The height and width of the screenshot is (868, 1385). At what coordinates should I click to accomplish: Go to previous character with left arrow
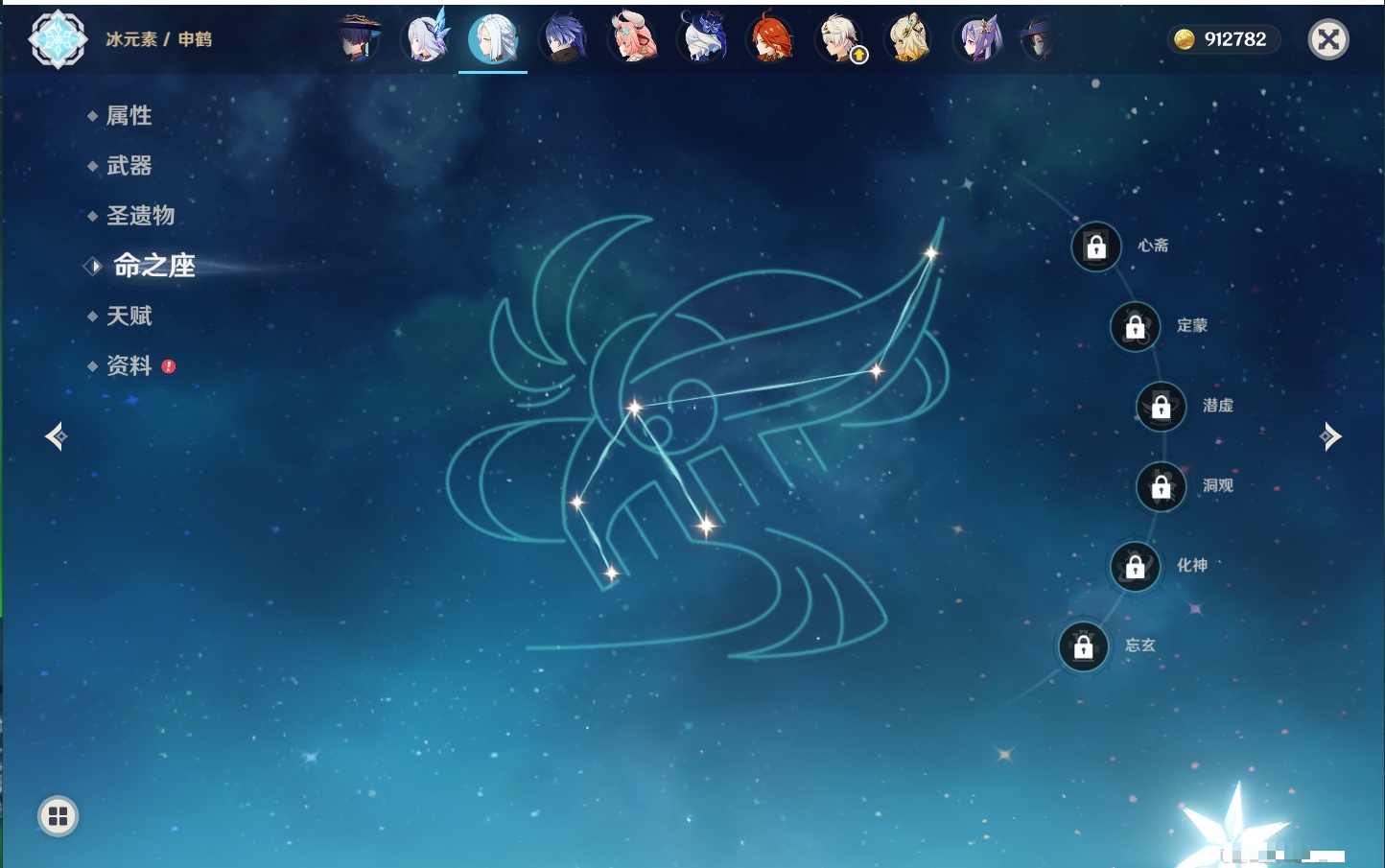[56, 436]
